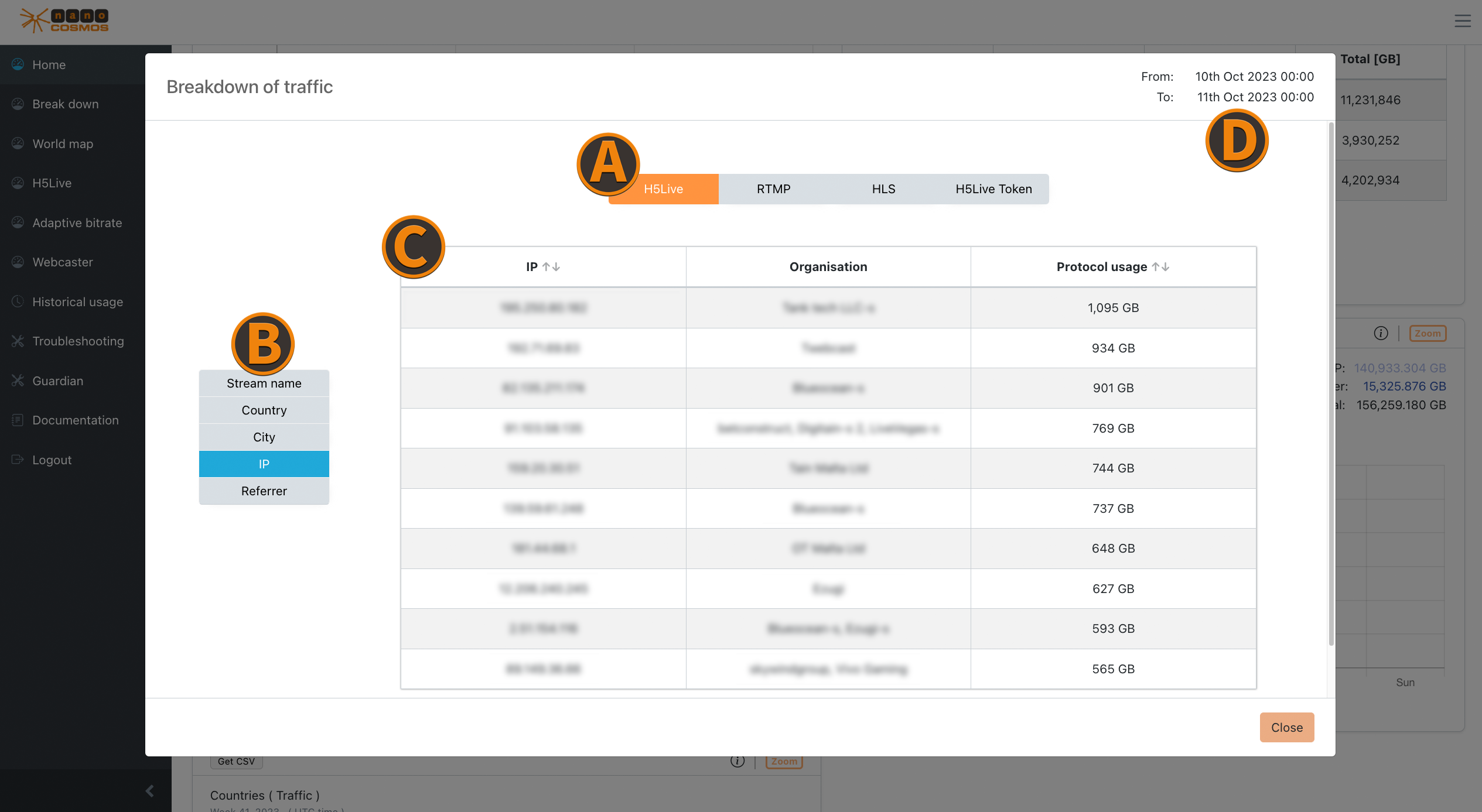Click the 1,095 GB usage cell
The height and width of the screenshot is (812, 1482).
[1113, 307]
